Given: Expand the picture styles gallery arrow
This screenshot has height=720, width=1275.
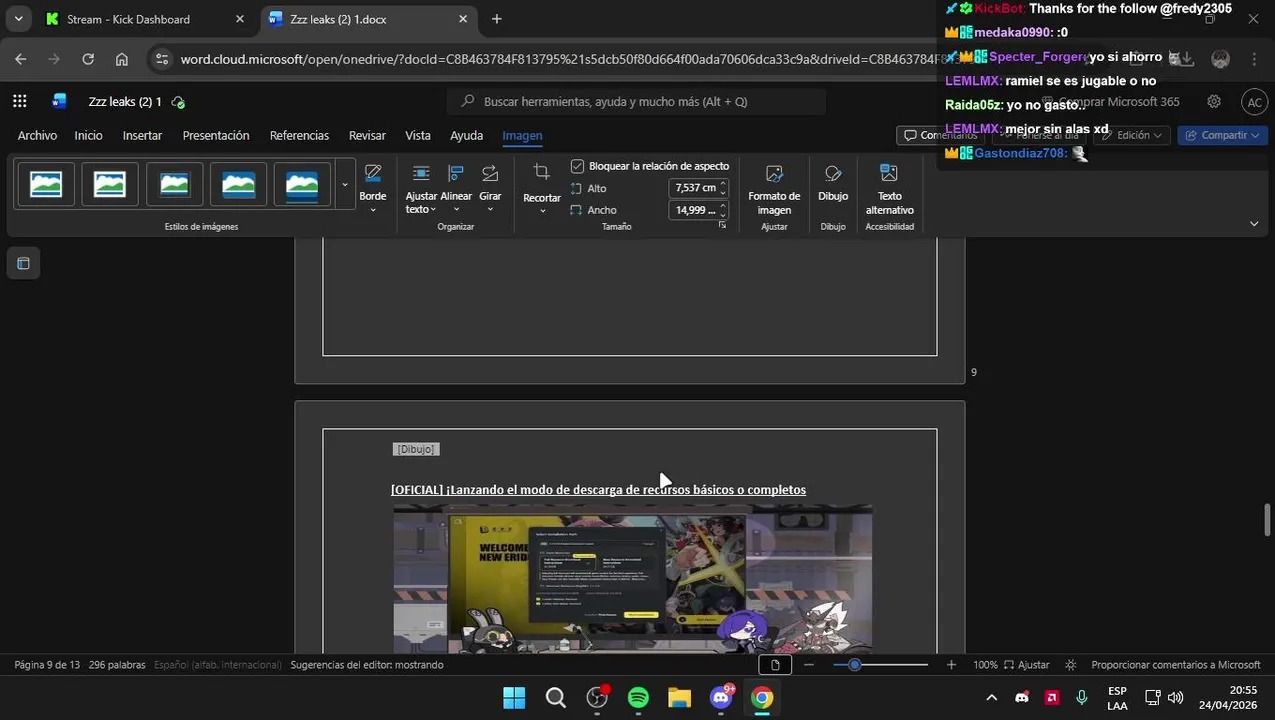Looking at the screenshot, I should pos(345,185).
